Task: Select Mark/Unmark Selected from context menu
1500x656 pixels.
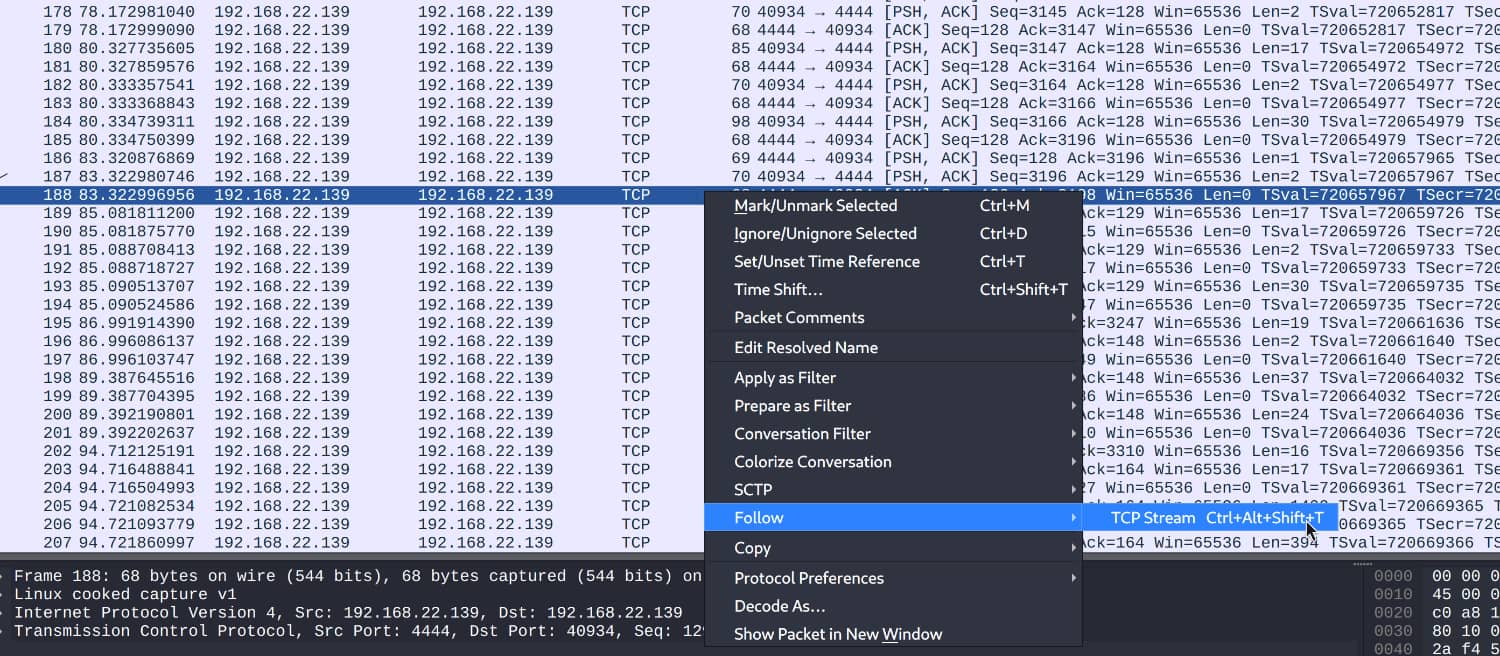Action: (815, 206)
